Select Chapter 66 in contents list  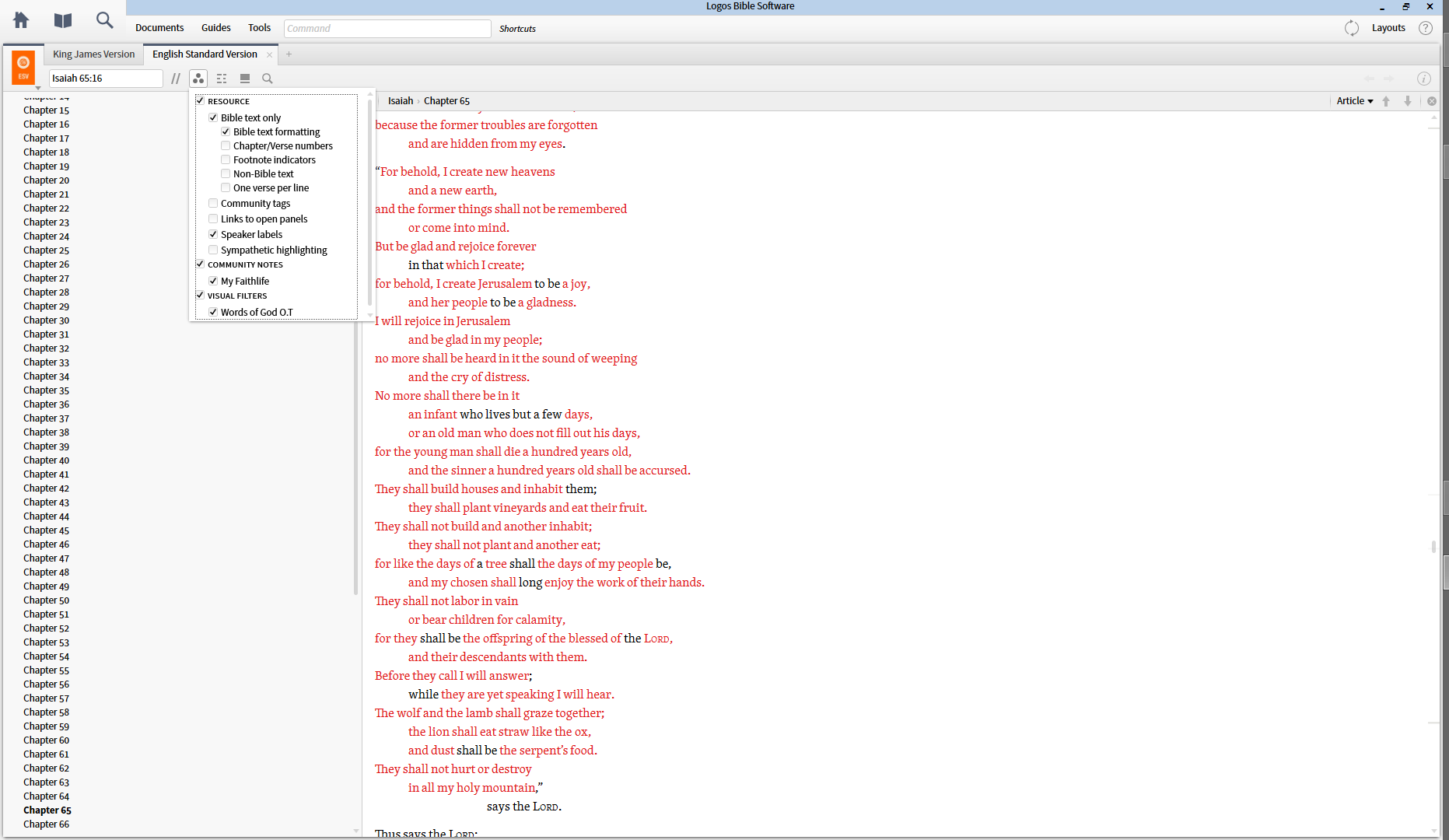pyautogui.click(x=46, y=824)
